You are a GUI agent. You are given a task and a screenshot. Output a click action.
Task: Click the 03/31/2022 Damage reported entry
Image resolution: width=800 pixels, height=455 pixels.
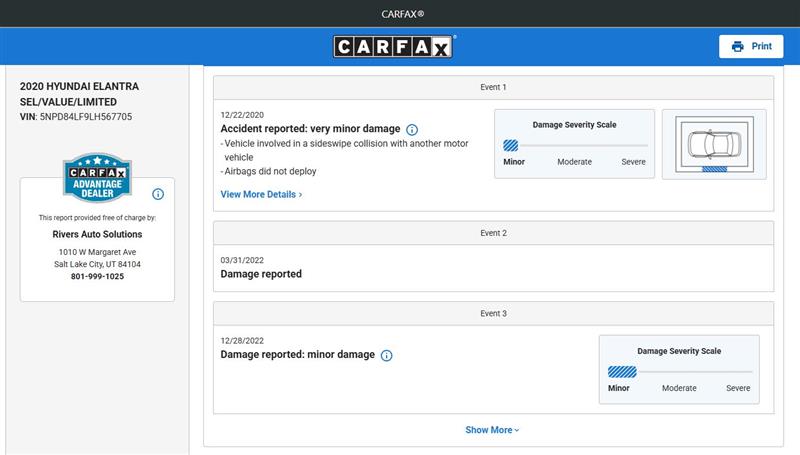261,274
